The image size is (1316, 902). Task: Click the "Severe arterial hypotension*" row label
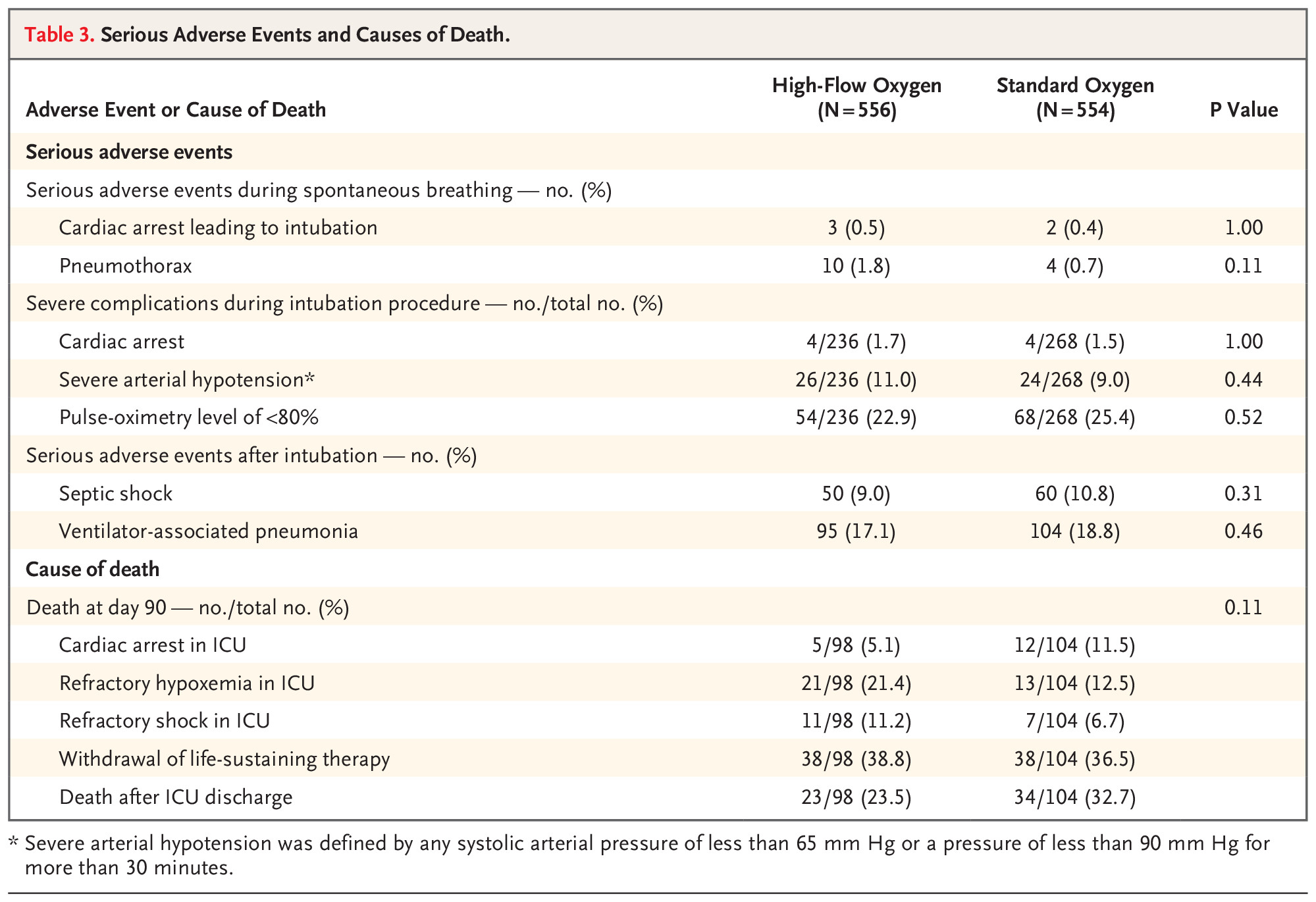(187, 380)
